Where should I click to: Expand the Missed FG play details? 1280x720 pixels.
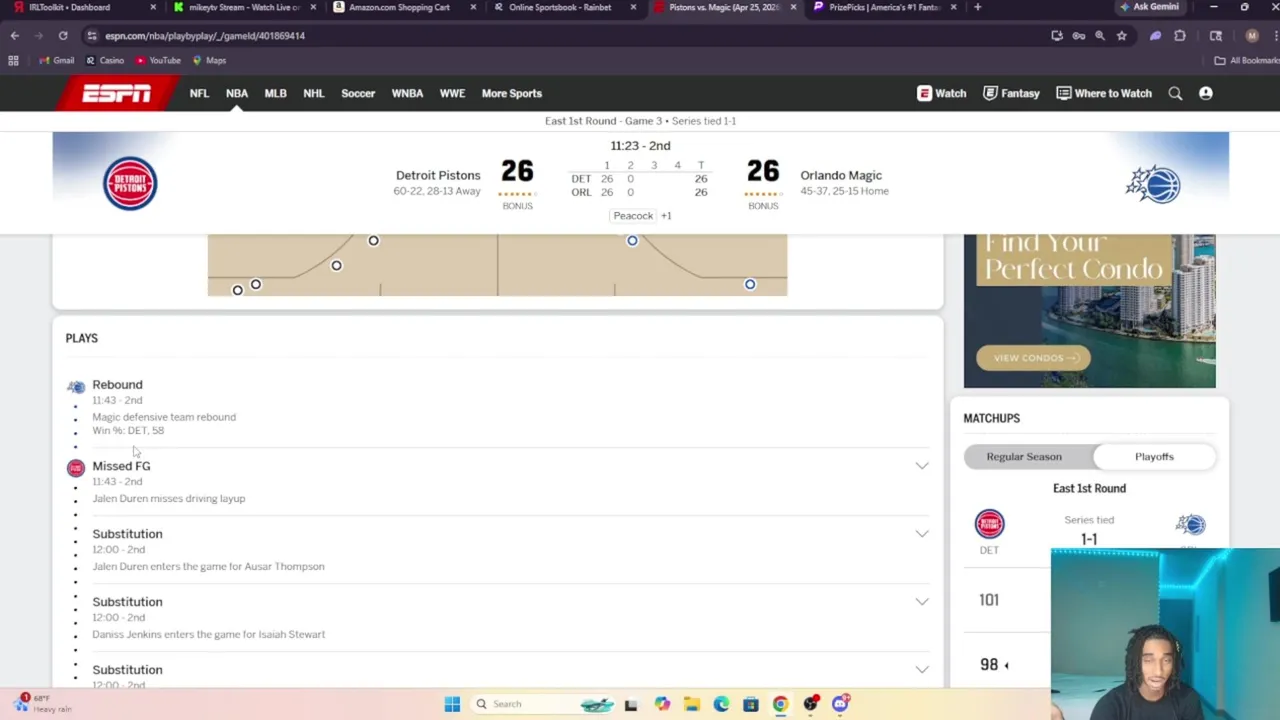click(x=922, y=466)
